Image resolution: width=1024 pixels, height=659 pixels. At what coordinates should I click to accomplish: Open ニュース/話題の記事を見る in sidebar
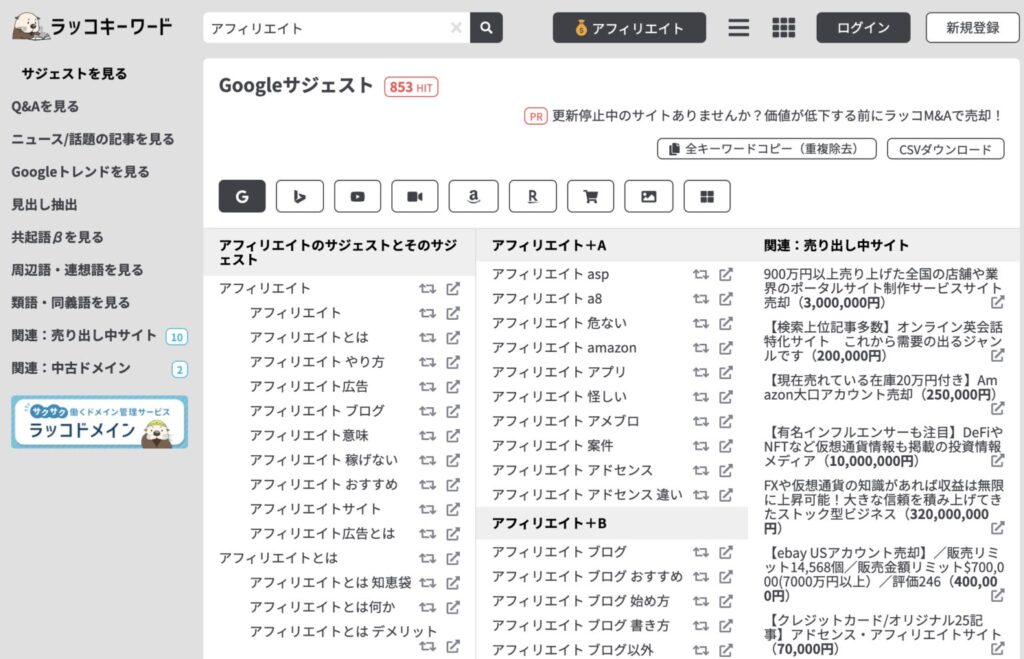coord(93,139)
